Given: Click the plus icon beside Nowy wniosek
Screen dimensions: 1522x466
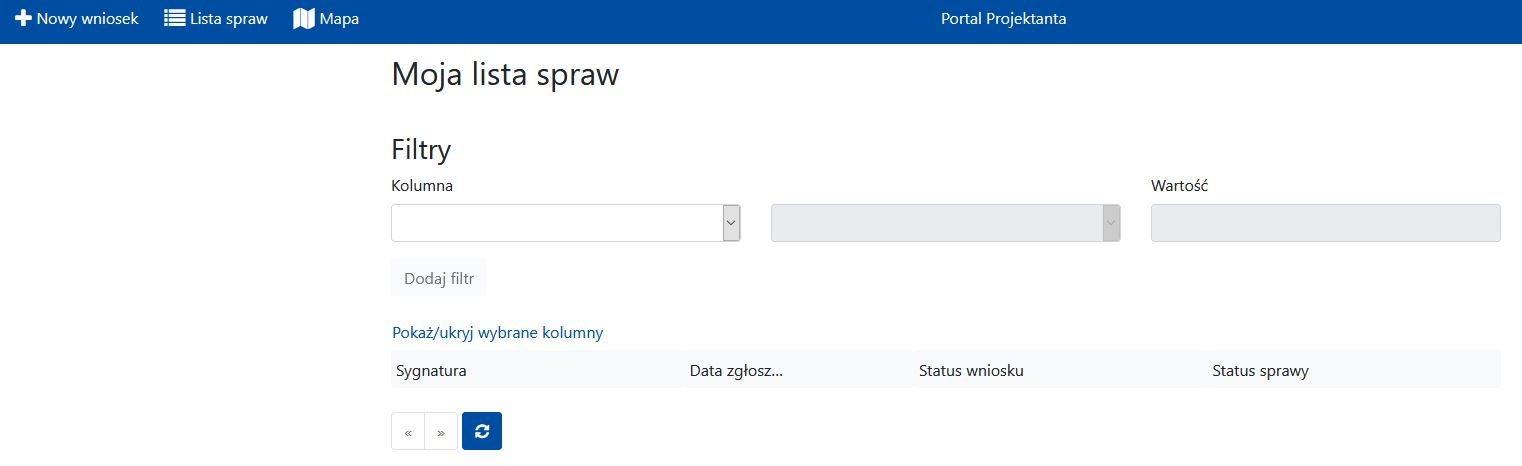Looking at the screenshot, I should click(x=23, y=19).
